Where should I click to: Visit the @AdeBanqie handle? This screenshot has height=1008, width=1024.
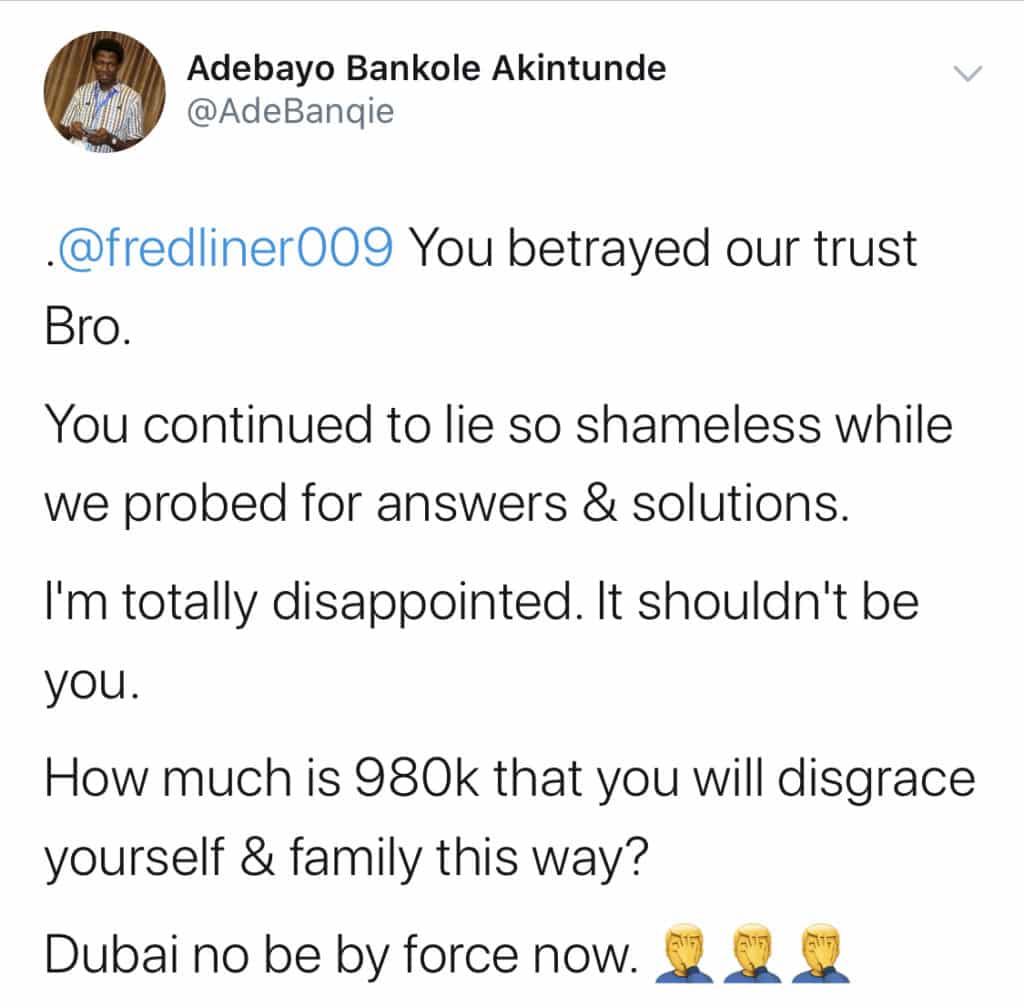pos(290,112)
